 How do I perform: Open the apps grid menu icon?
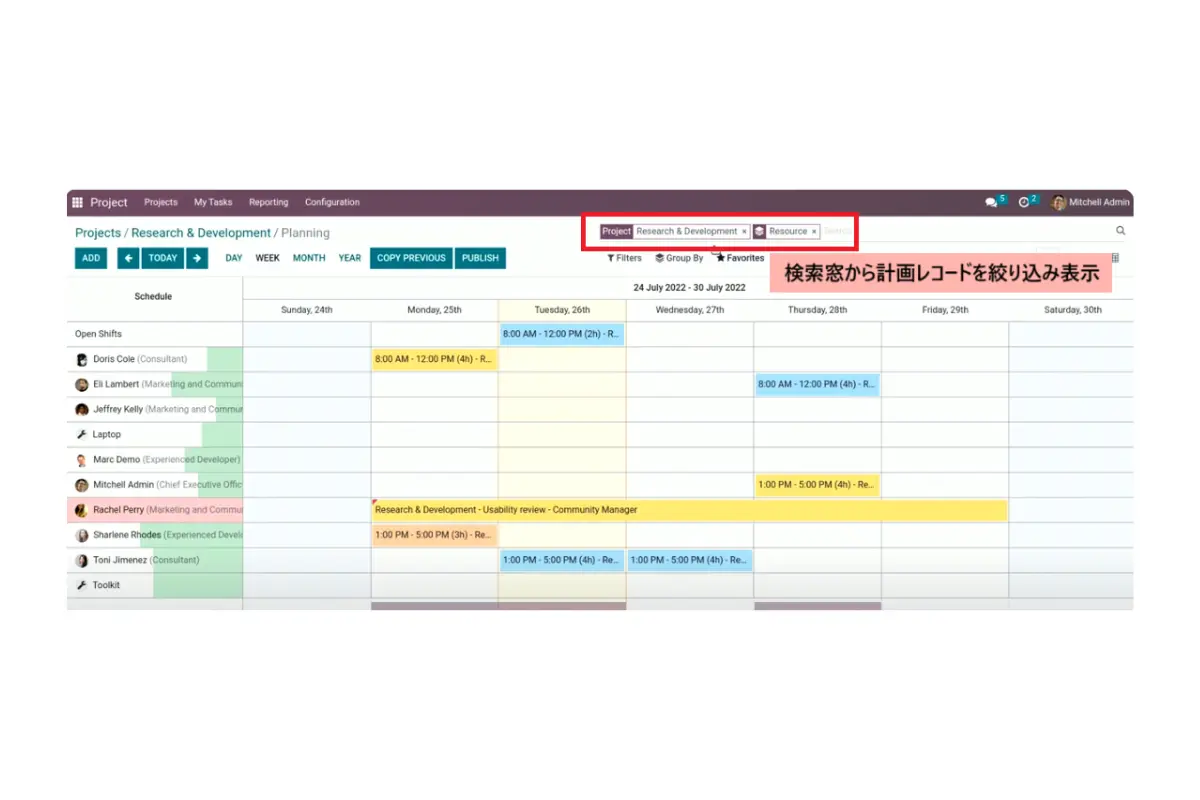[x=77, y=202]
